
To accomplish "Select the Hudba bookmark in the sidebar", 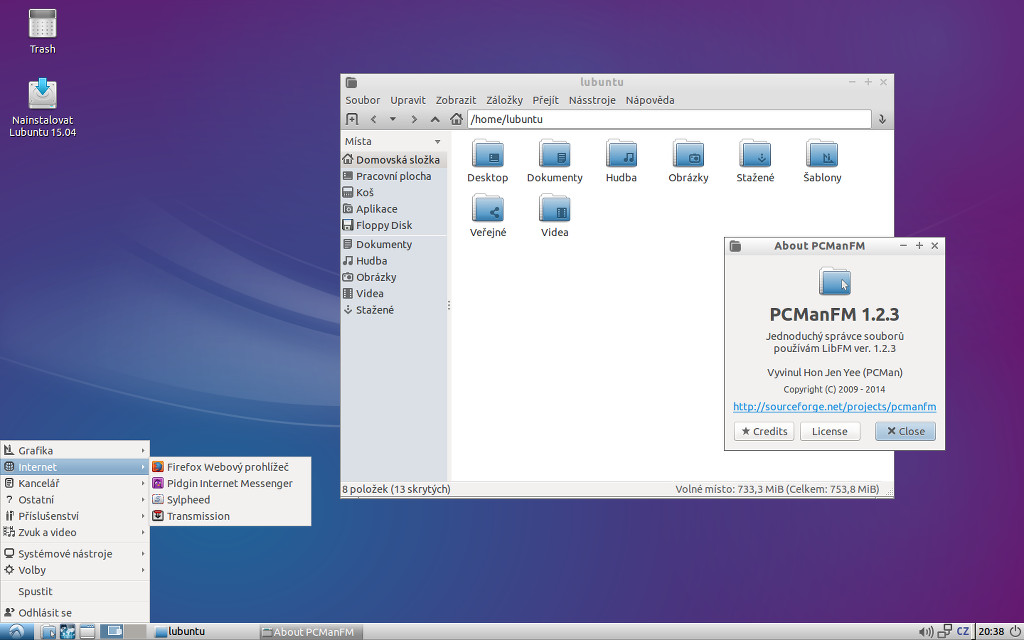I will [393, 261].
